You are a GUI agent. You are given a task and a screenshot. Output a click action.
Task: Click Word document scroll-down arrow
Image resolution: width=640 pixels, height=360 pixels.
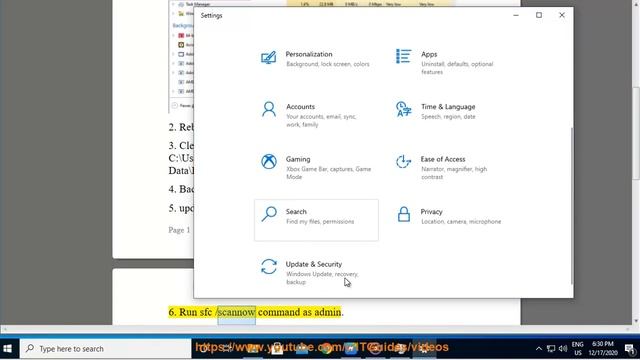636,321
